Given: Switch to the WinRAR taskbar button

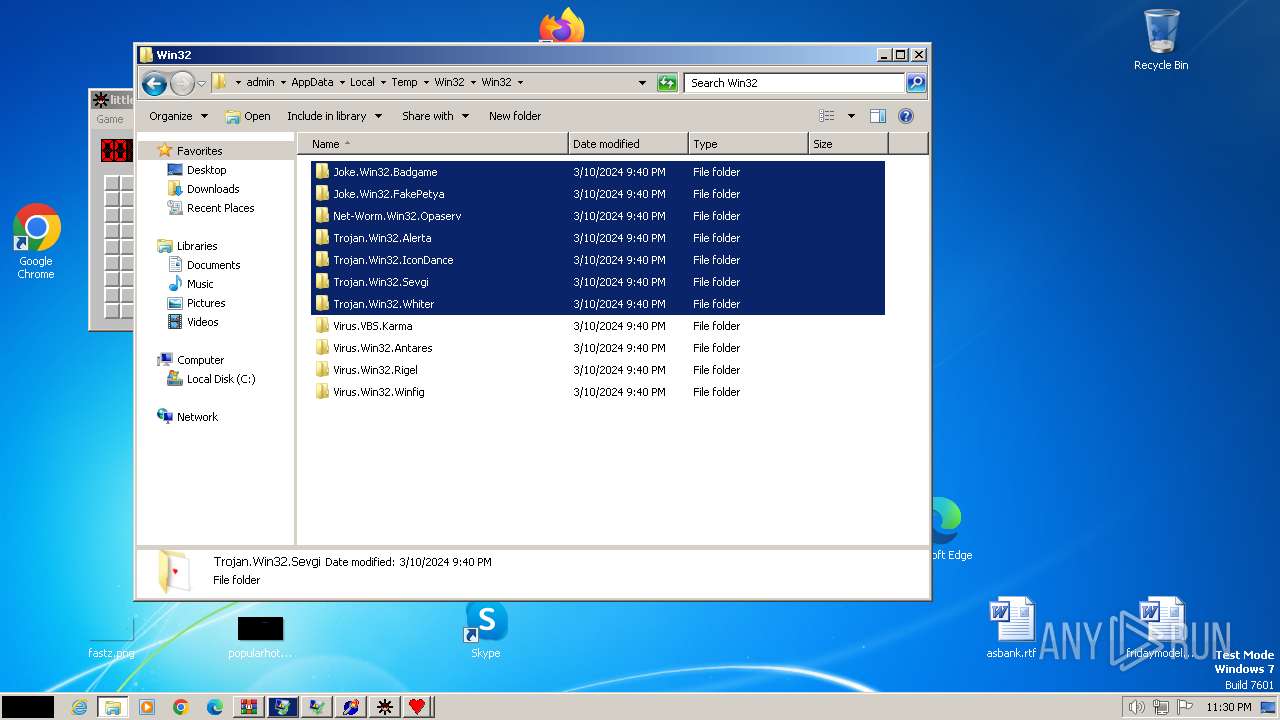Looking at the screenshot, I should tap(249, 707).
